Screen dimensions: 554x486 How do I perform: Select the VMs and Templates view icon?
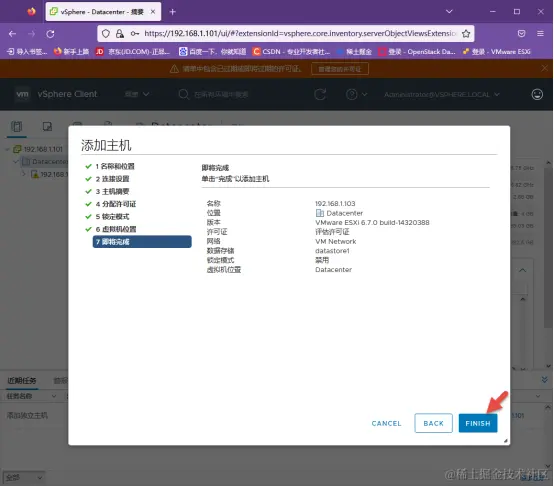pos(47,126)
